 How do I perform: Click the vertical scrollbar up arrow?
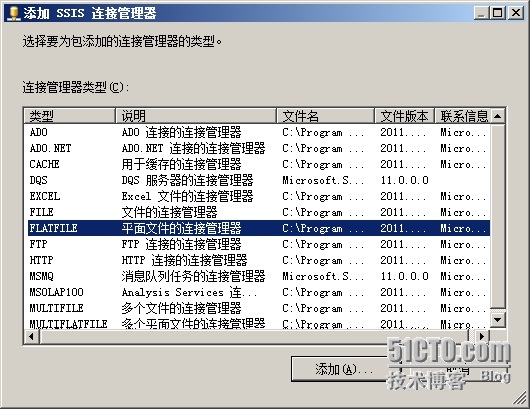coord(498,116)
